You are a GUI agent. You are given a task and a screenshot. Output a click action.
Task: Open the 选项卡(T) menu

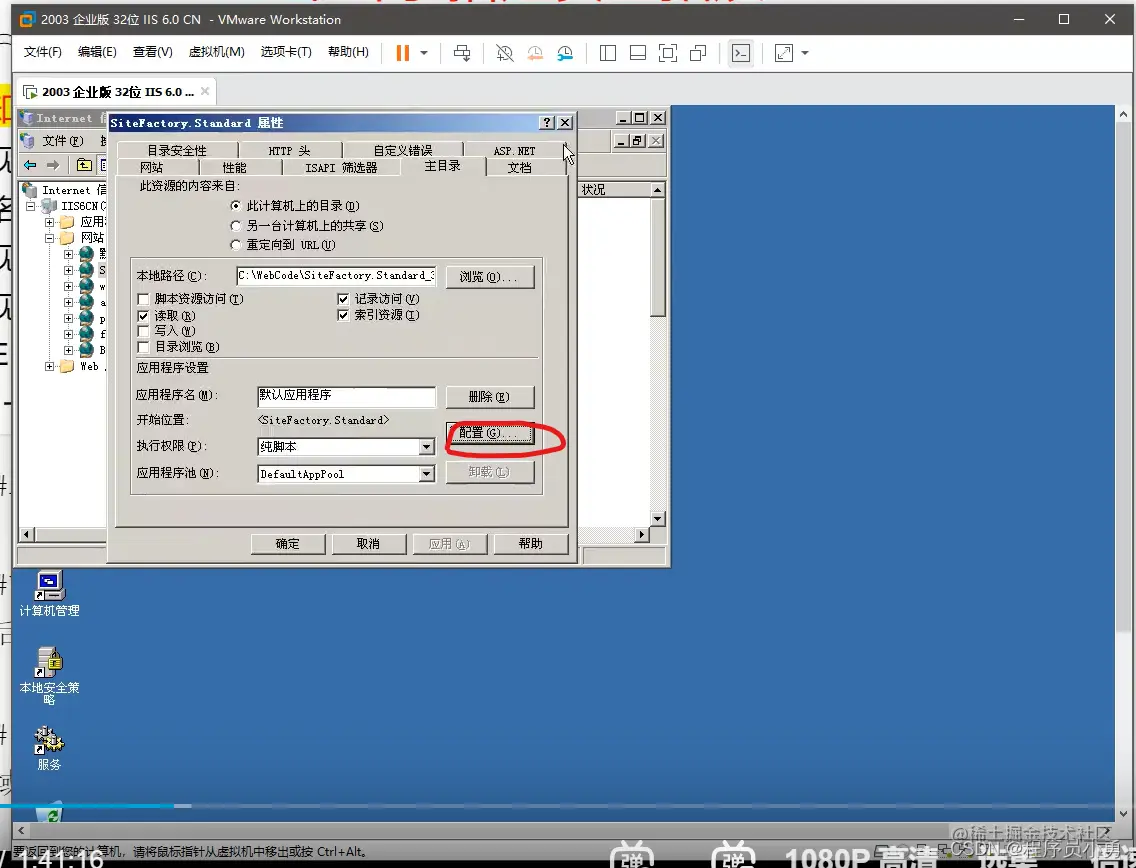coord(286,52)
